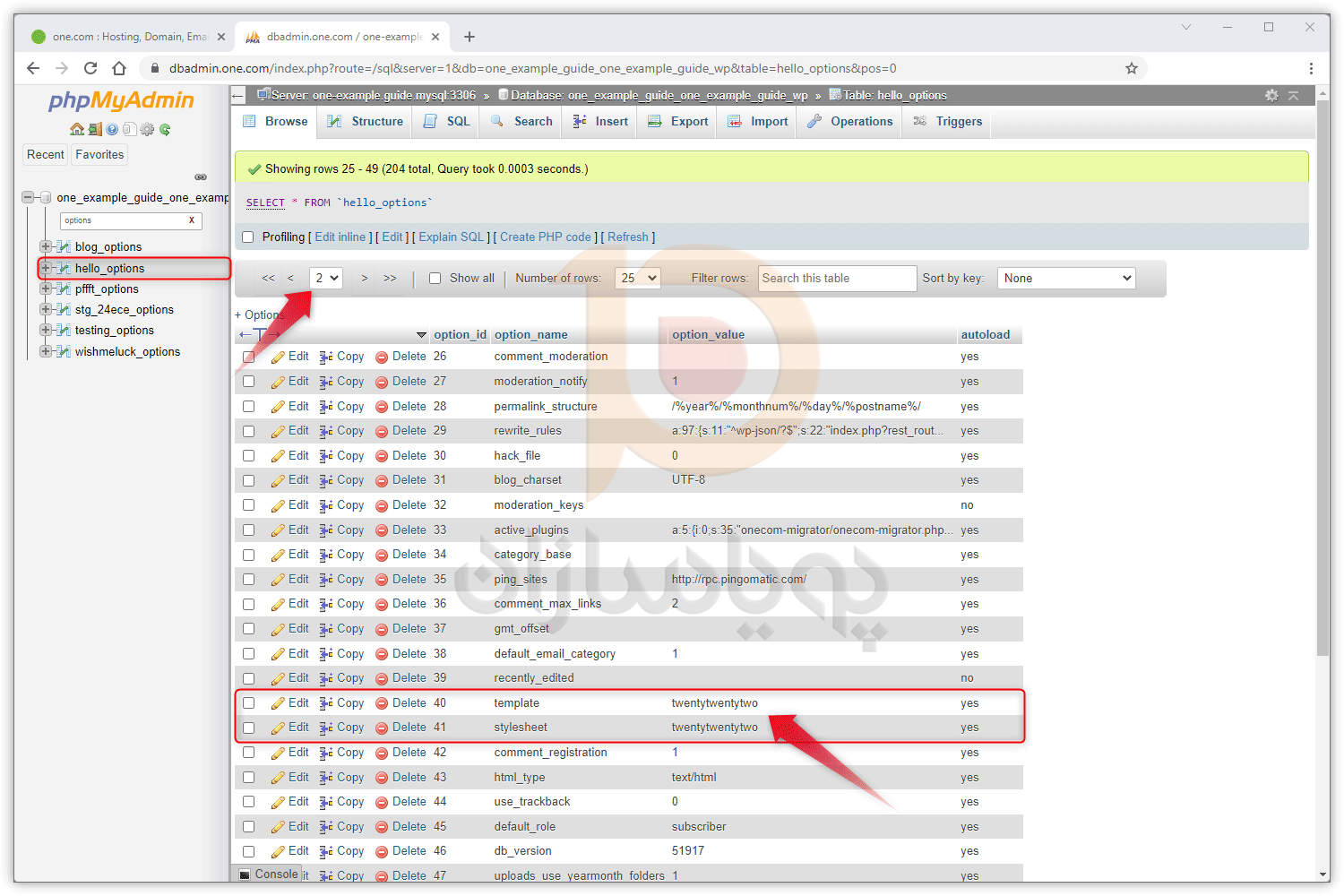Click the Explain SQL link
Image resolution: width=1344 pixels, height=896 pixels.
[x=451, y=237]
